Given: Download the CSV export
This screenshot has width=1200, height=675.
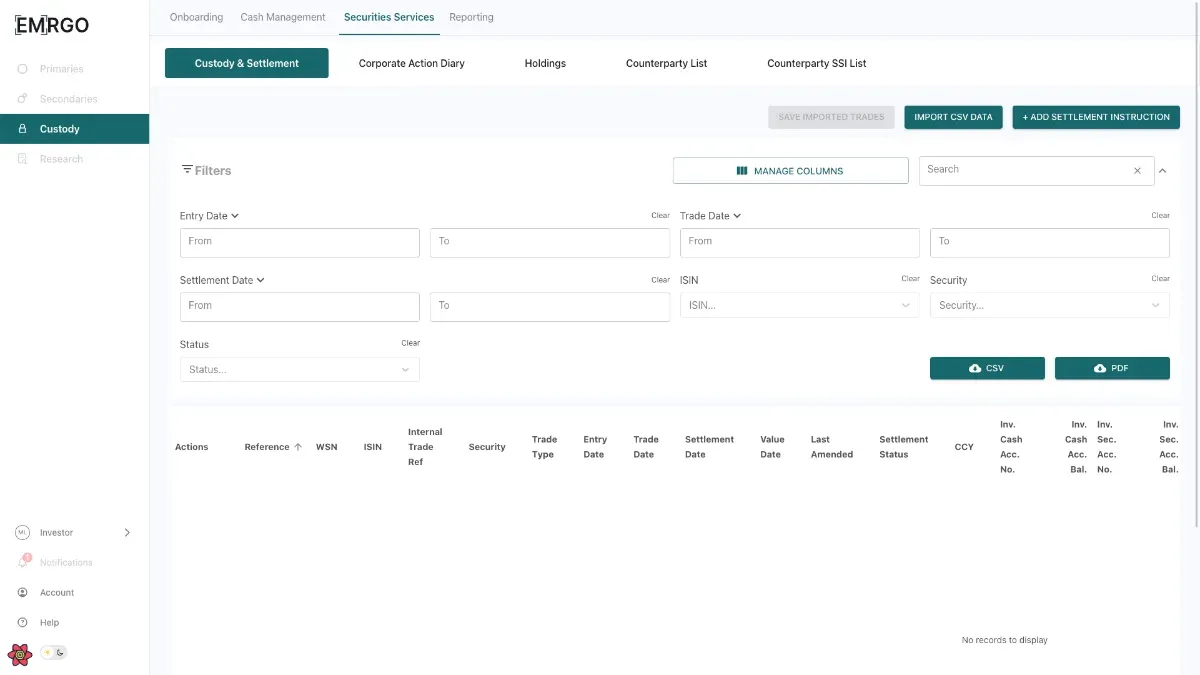Looking at the screenshot, I should coord(987,369).
